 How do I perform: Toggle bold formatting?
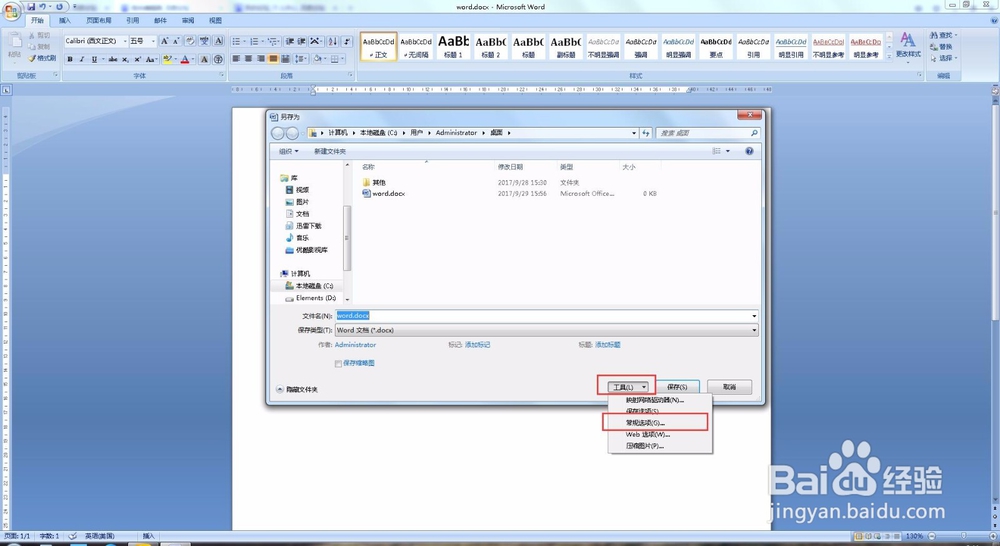[70, 59]
